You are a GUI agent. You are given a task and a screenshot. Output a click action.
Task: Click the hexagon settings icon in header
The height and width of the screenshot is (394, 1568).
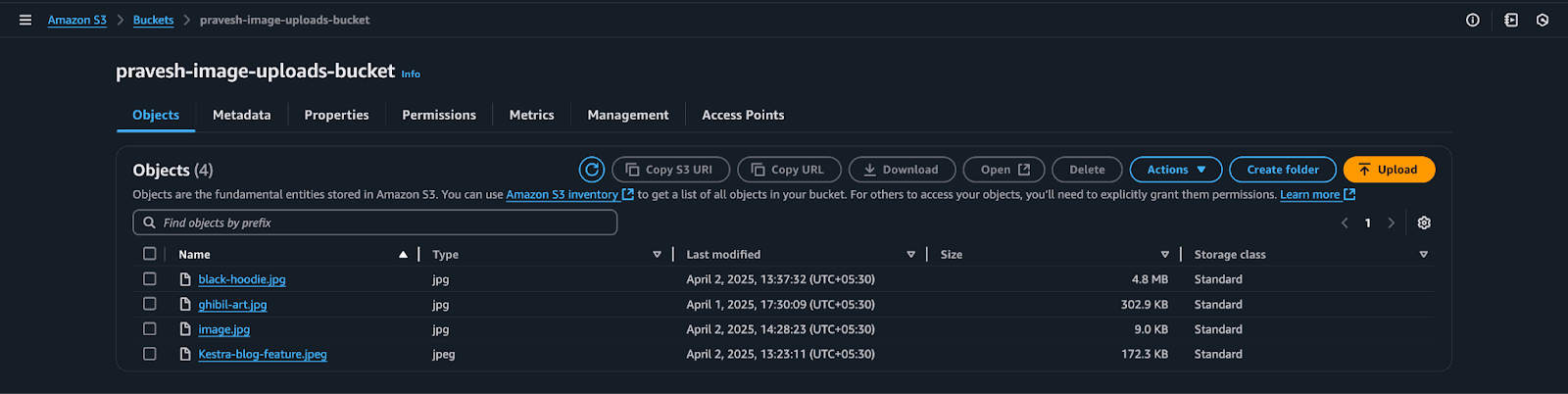click(x=1543, y=20)
